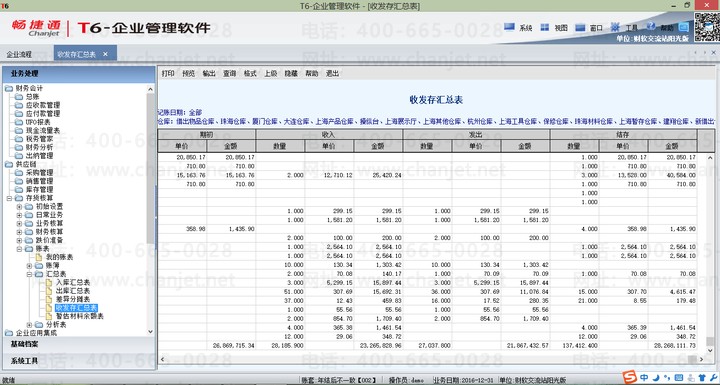Open the 系统工具 panel
Screen dimensions: 720x385
pyautogui.click(x=79, y=361)
